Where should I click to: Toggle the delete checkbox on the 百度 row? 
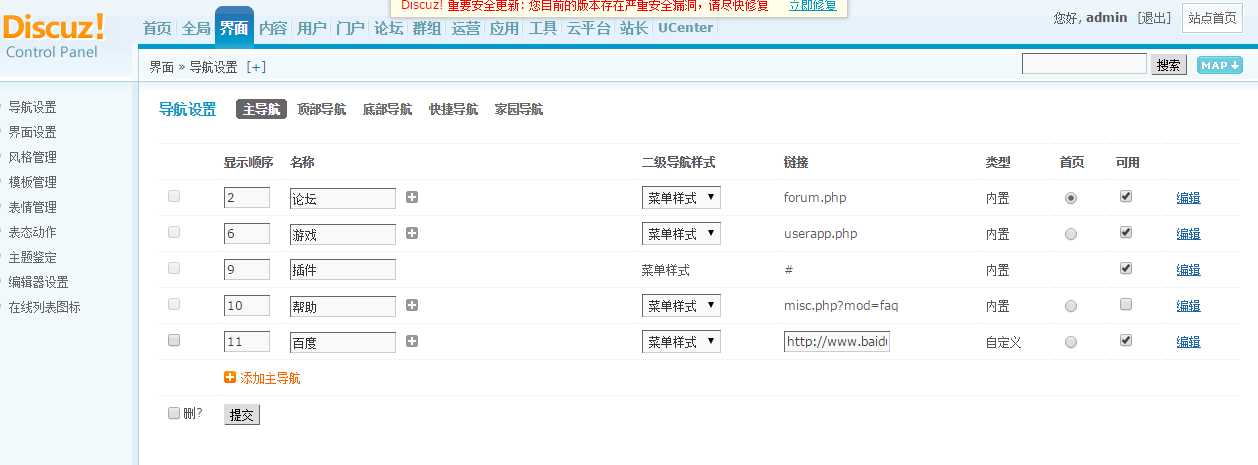[x=174, y=340]
